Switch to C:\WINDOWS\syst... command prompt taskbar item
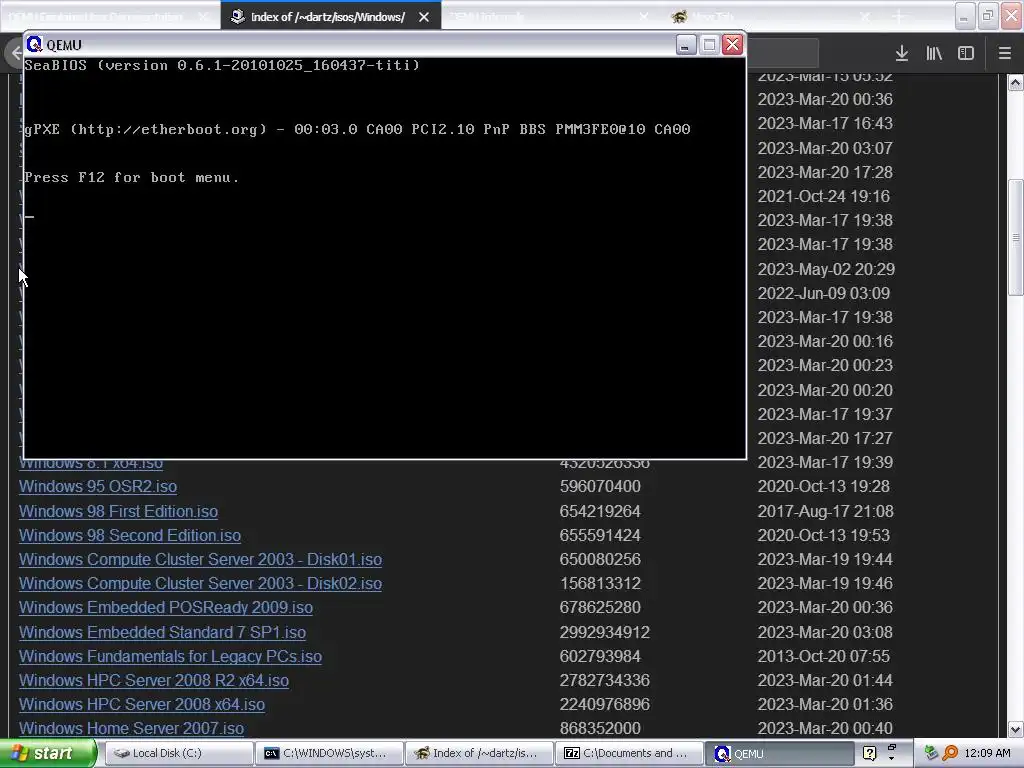This screenshot has height=768, width=1024. (328, 754)
